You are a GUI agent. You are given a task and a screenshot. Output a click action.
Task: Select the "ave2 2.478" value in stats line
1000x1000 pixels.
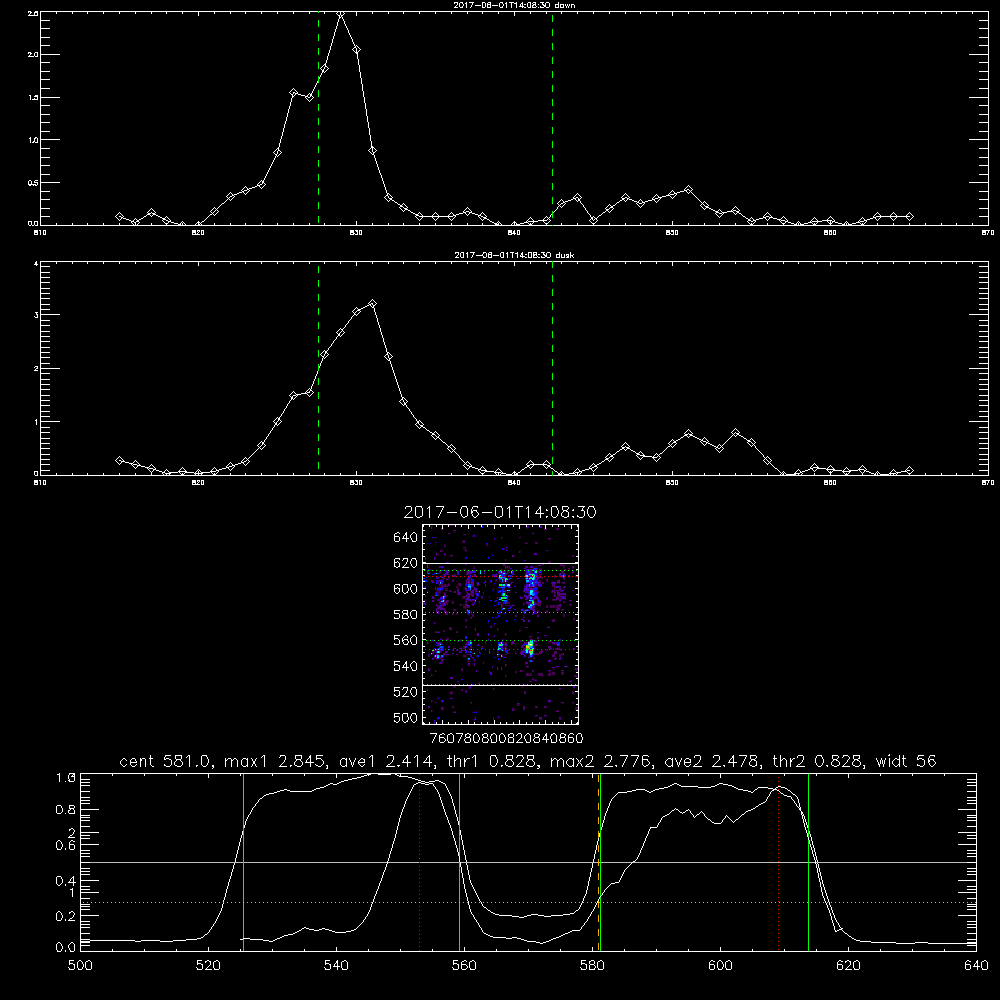(712, 761)
